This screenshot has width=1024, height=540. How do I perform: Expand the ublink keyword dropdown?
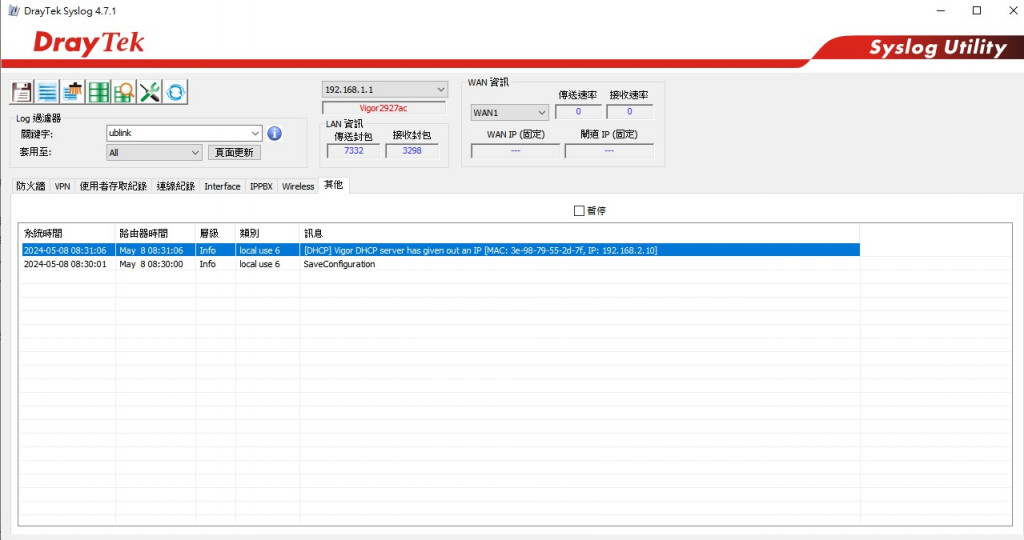(255, 133)
